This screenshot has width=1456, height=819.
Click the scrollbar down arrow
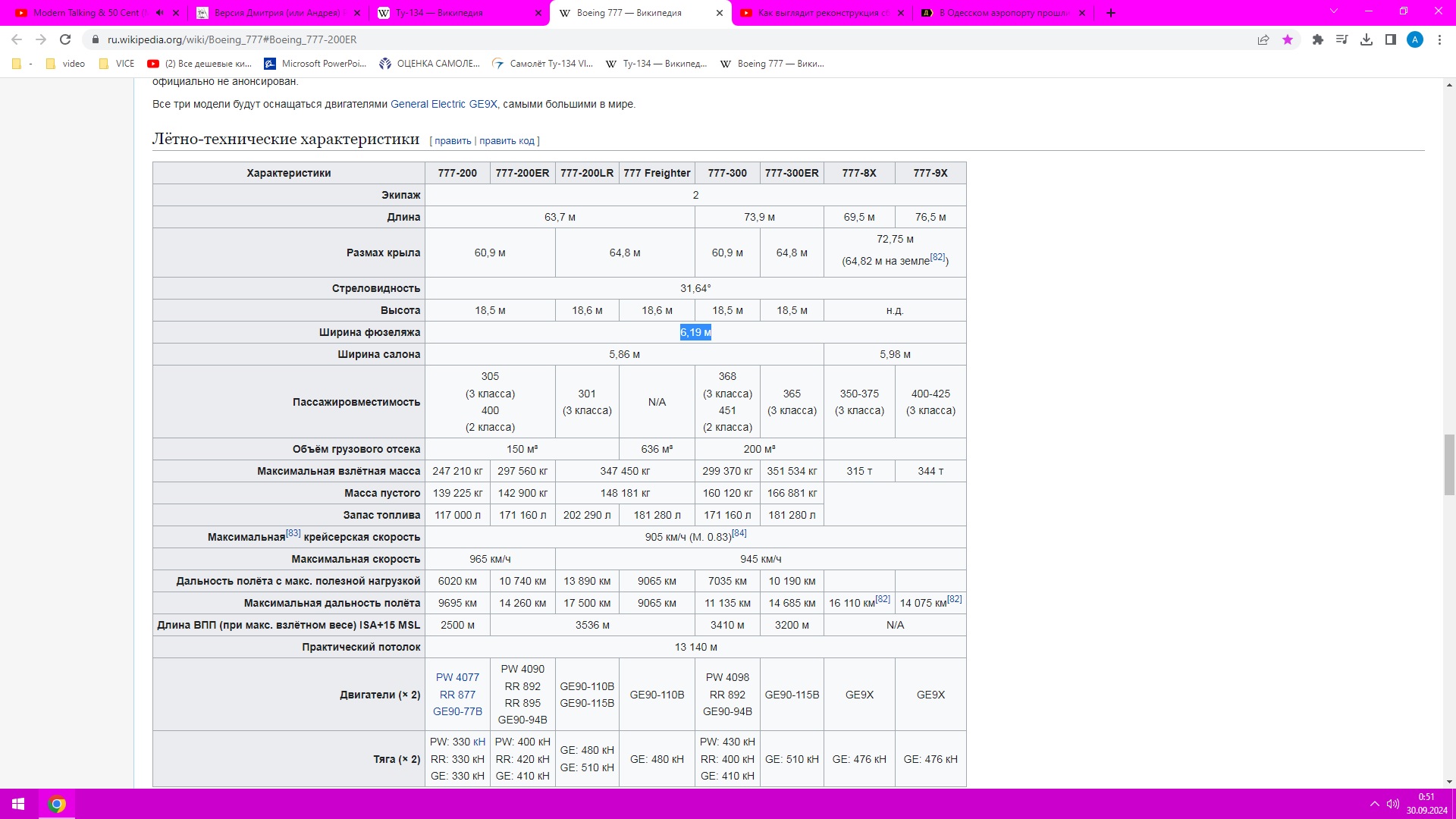pos(1449,781)
